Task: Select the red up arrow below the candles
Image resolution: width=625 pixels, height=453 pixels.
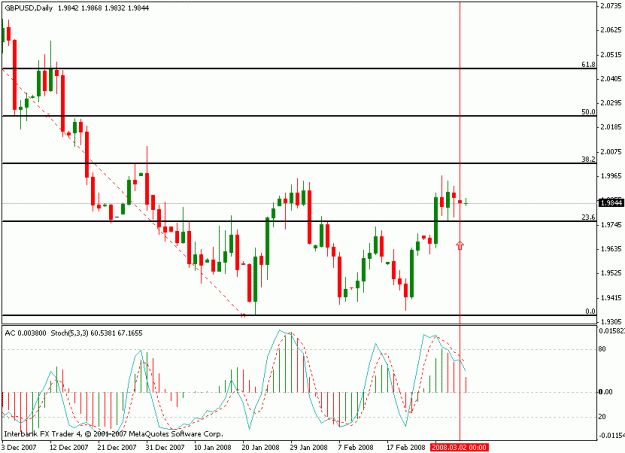Action: coord(460,245)
